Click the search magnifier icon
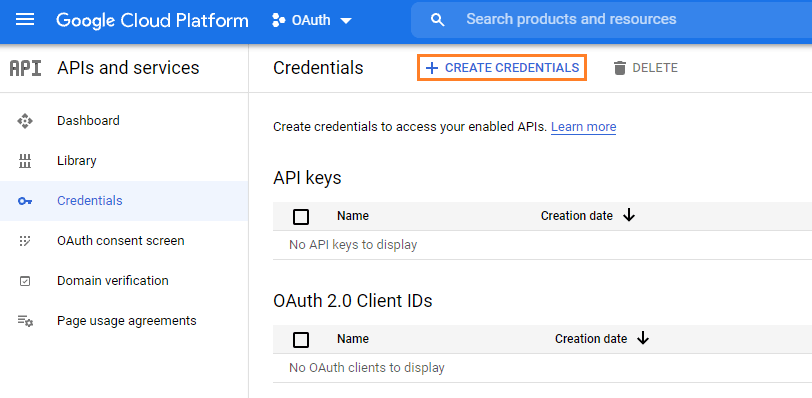Image resolution: width=812 pixels, height=398 pixels. tap(438, 20)
